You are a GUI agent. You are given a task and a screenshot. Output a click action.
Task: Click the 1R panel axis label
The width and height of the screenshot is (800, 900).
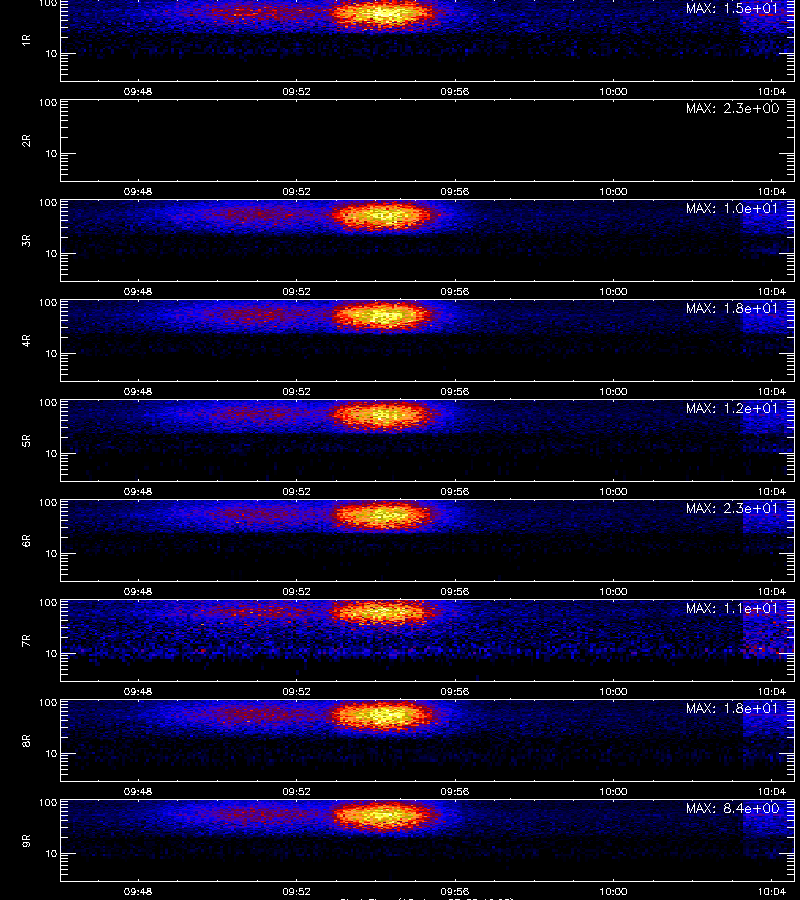click(26, 40)
